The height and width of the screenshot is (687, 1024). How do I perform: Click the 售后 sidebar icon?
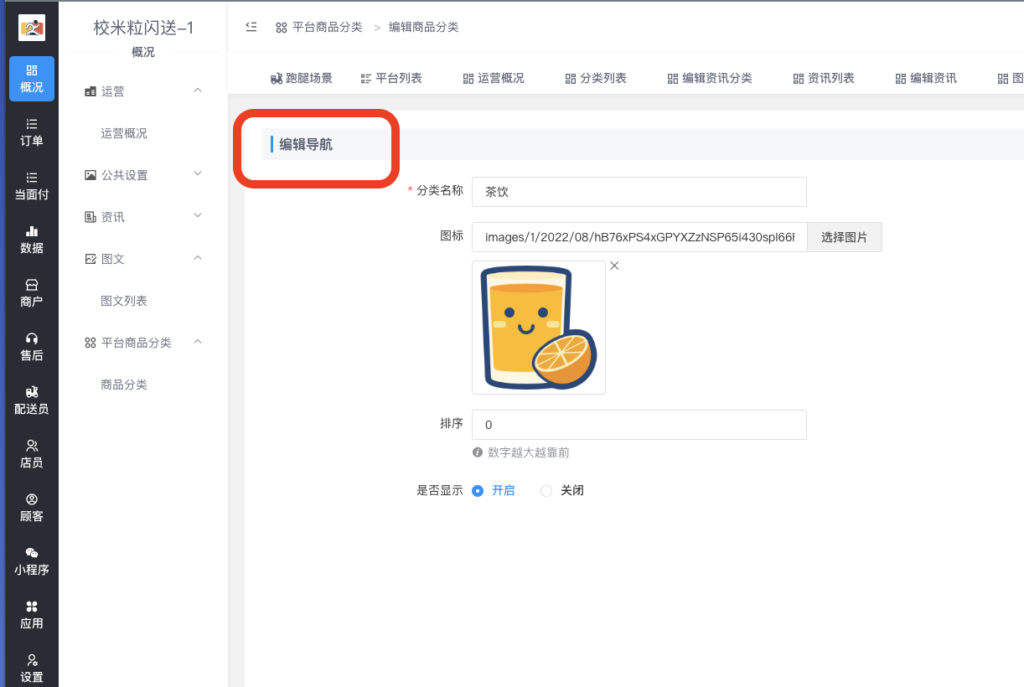(x=30, y=347)
